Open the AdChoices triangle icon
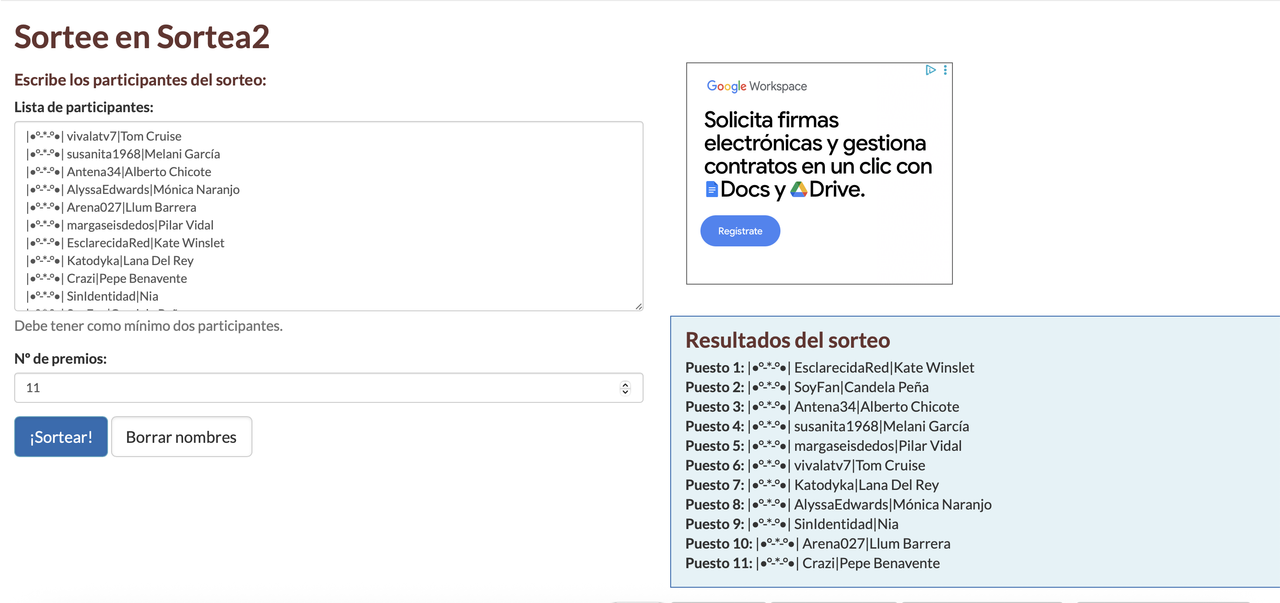 pos(930,70)
